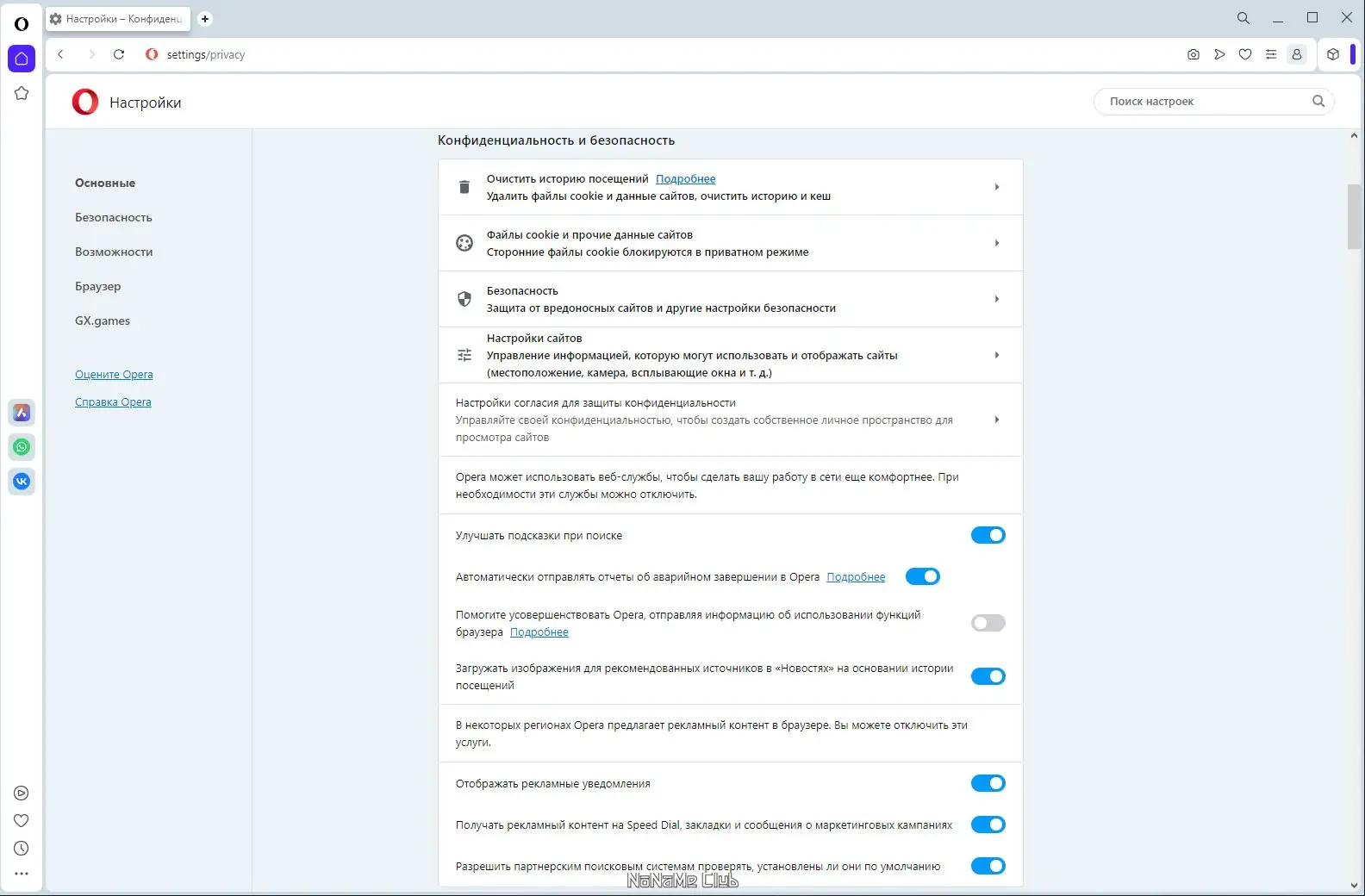The width and height of the screenshot is (1365, 896).
Task: Click the cookie icon beside Файлы cookie
Action: [464, 243]
